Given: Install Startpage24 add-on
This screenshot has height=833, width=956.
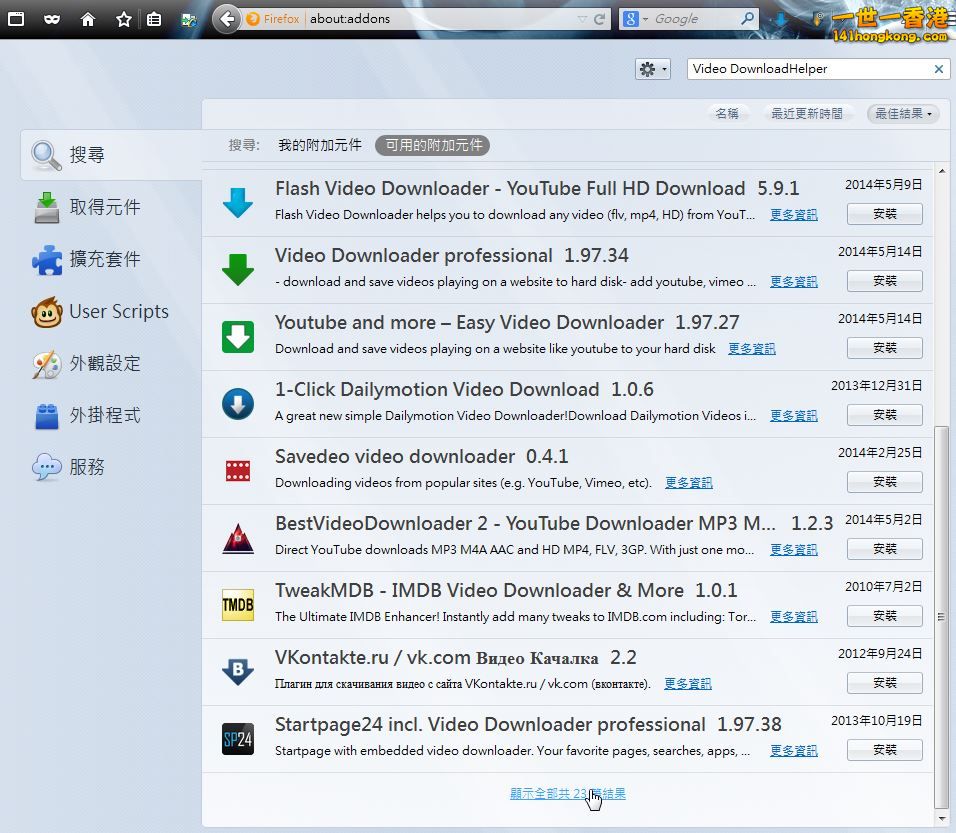Looking at the screenshot, I should click(885, 751).
